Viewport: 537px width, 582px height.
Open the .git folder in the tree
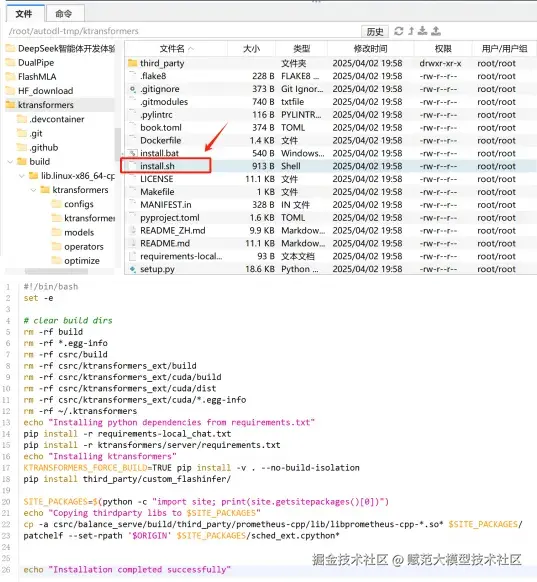coord(36,133)
